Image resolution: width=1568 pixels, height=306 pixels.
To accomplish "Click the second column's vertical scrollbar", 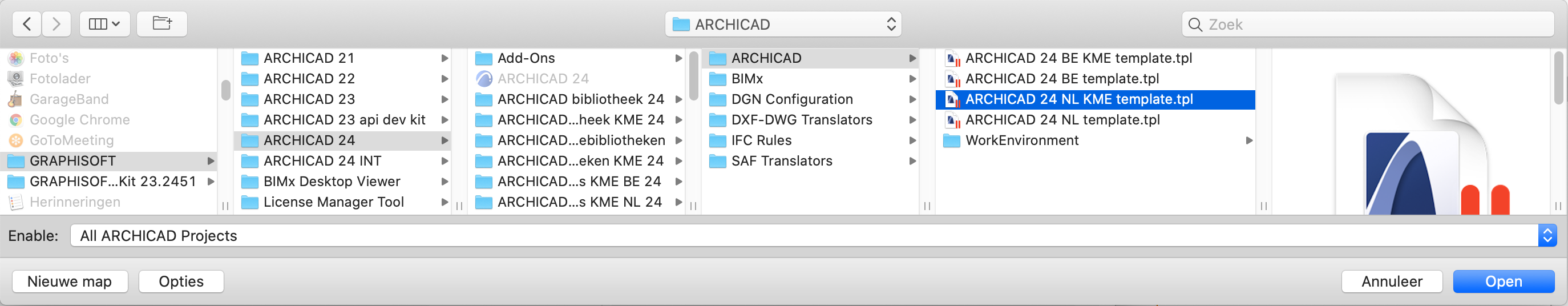I will pyautogui.click(x=693, y=77).
